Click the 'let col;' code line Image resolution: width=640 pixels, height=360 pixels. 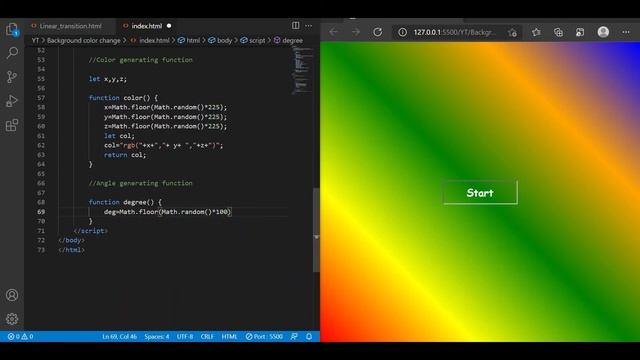pos(119,136)
